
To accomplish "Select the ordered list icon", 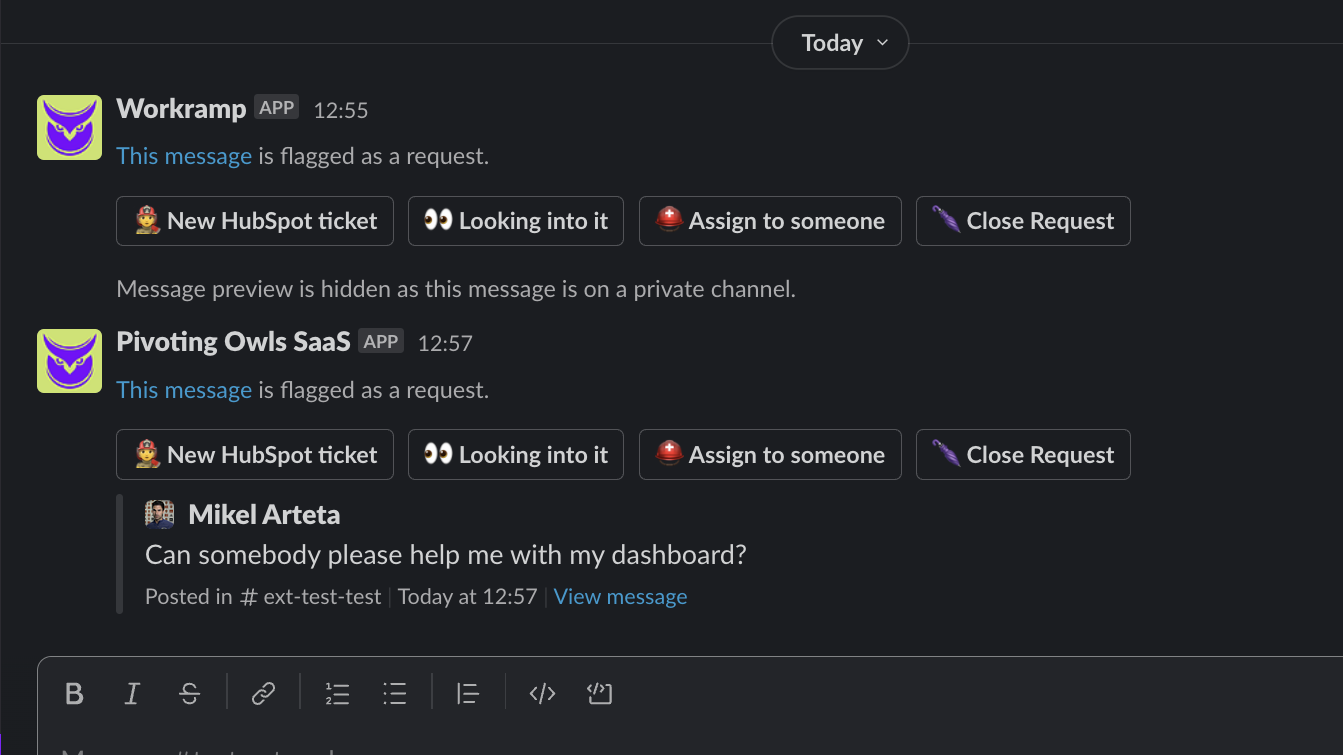I will [x=337, y=693].
